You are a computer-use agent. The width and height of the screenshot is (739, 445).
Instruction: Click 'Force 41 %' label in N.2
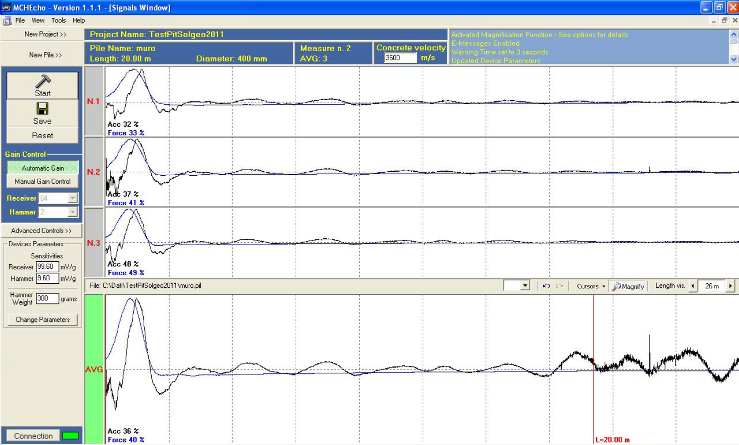coord(126,203)
